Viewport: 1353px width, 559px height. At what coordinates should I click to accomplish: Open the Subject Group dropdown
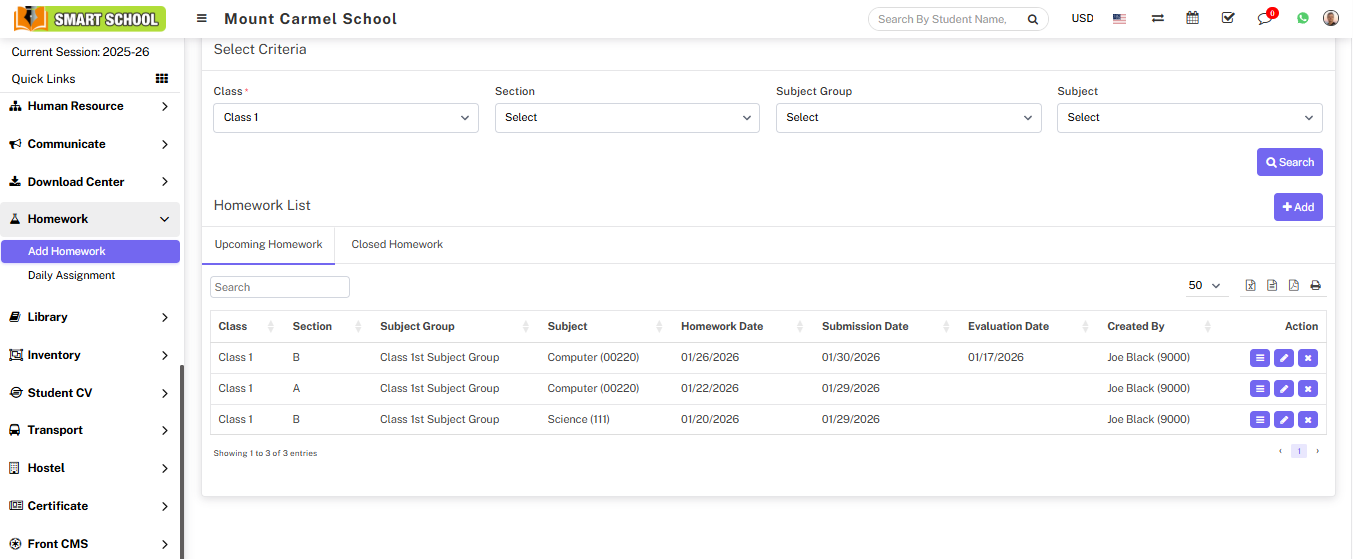click(908, 118)
